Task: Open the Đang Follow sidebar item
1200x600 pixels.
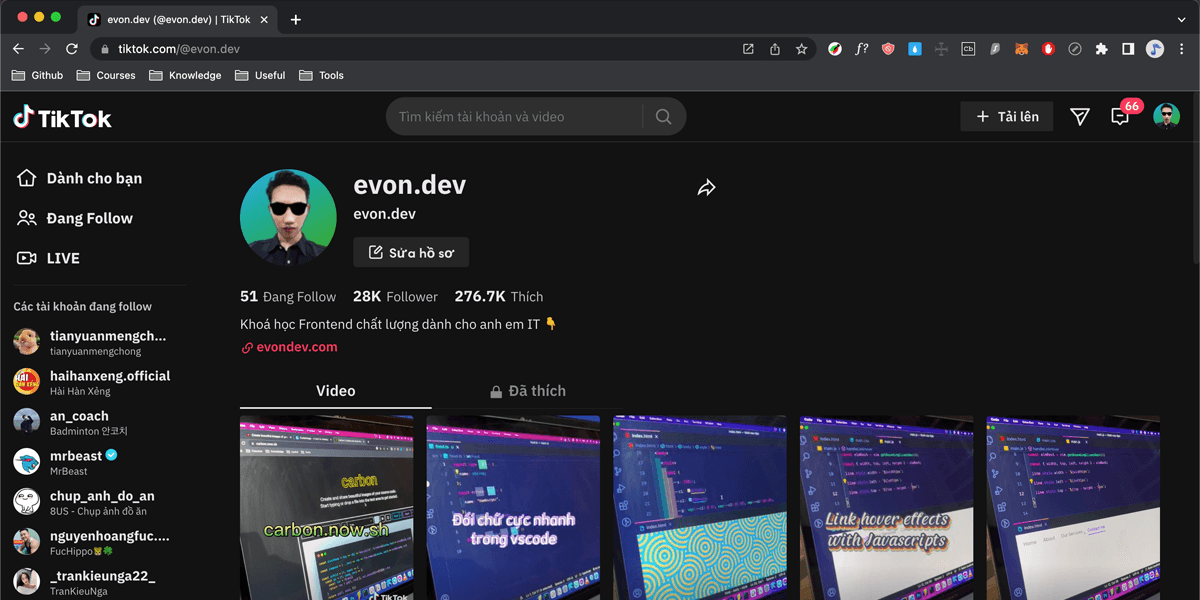Action: pyautogui.click(x=75, y=218)
